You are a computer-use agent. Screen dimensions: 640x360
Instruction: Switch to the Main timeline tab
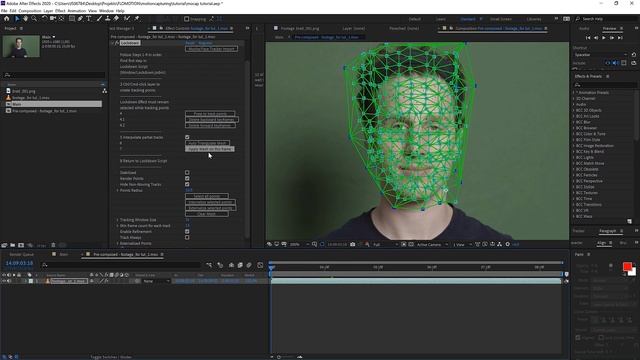click(64, 254)
